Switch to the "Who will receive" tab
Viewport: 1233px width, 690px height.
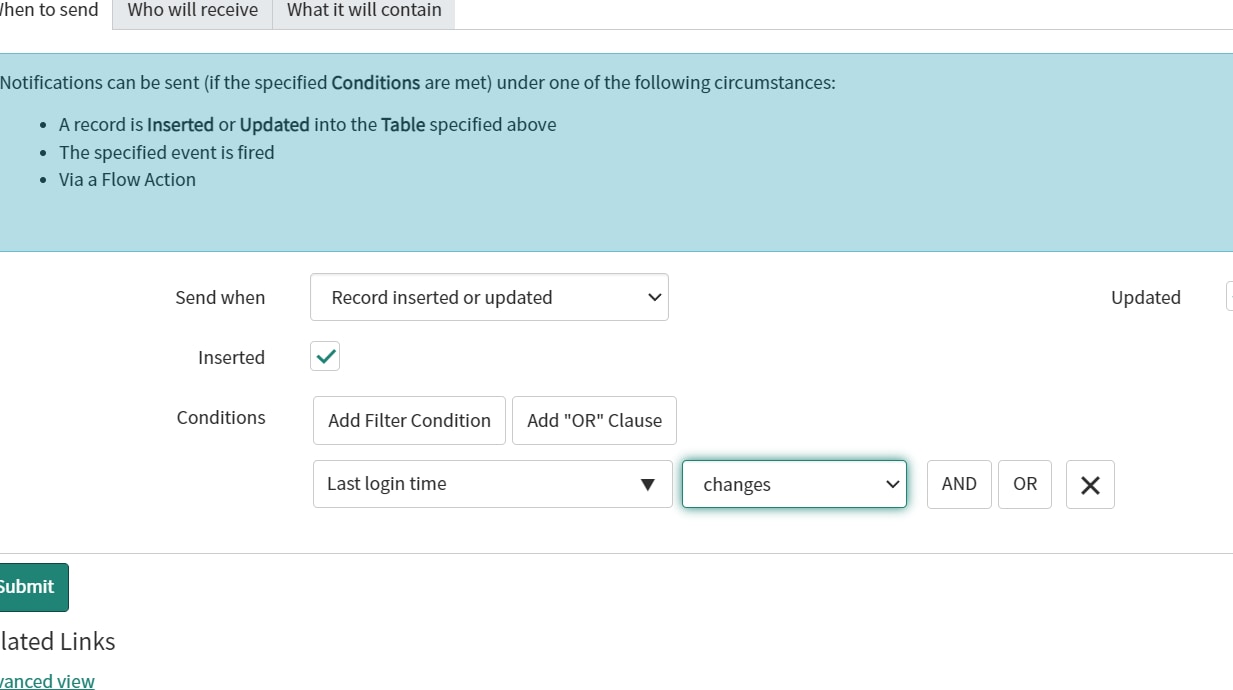(191, 11)
